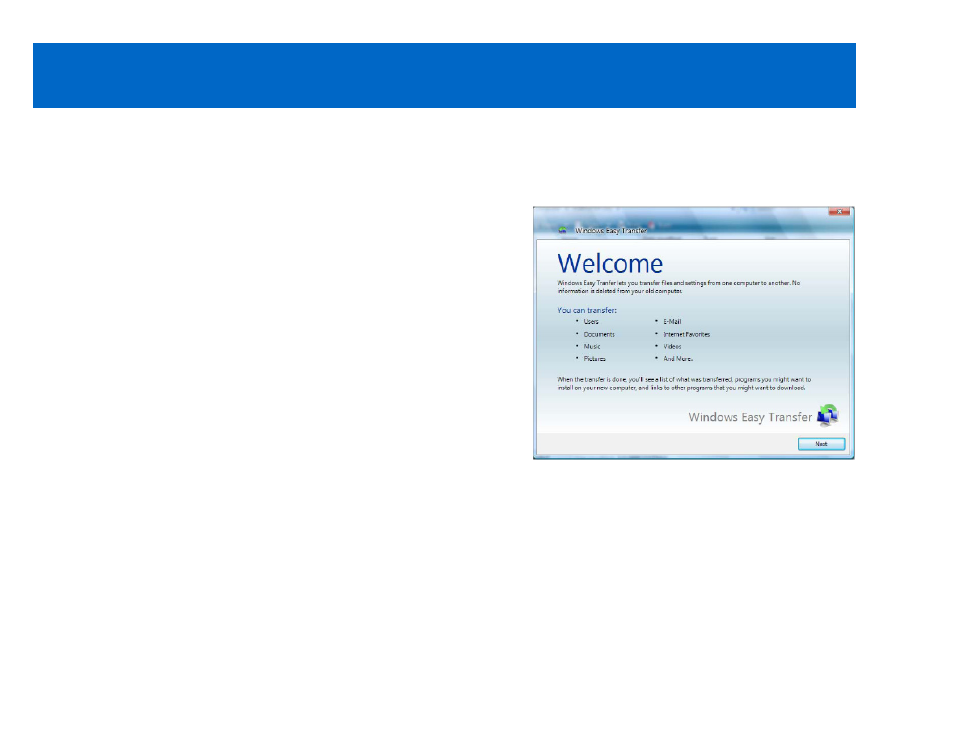Select the Welcome heading
This screenshot has width=954, height=737.
(610, 264)
